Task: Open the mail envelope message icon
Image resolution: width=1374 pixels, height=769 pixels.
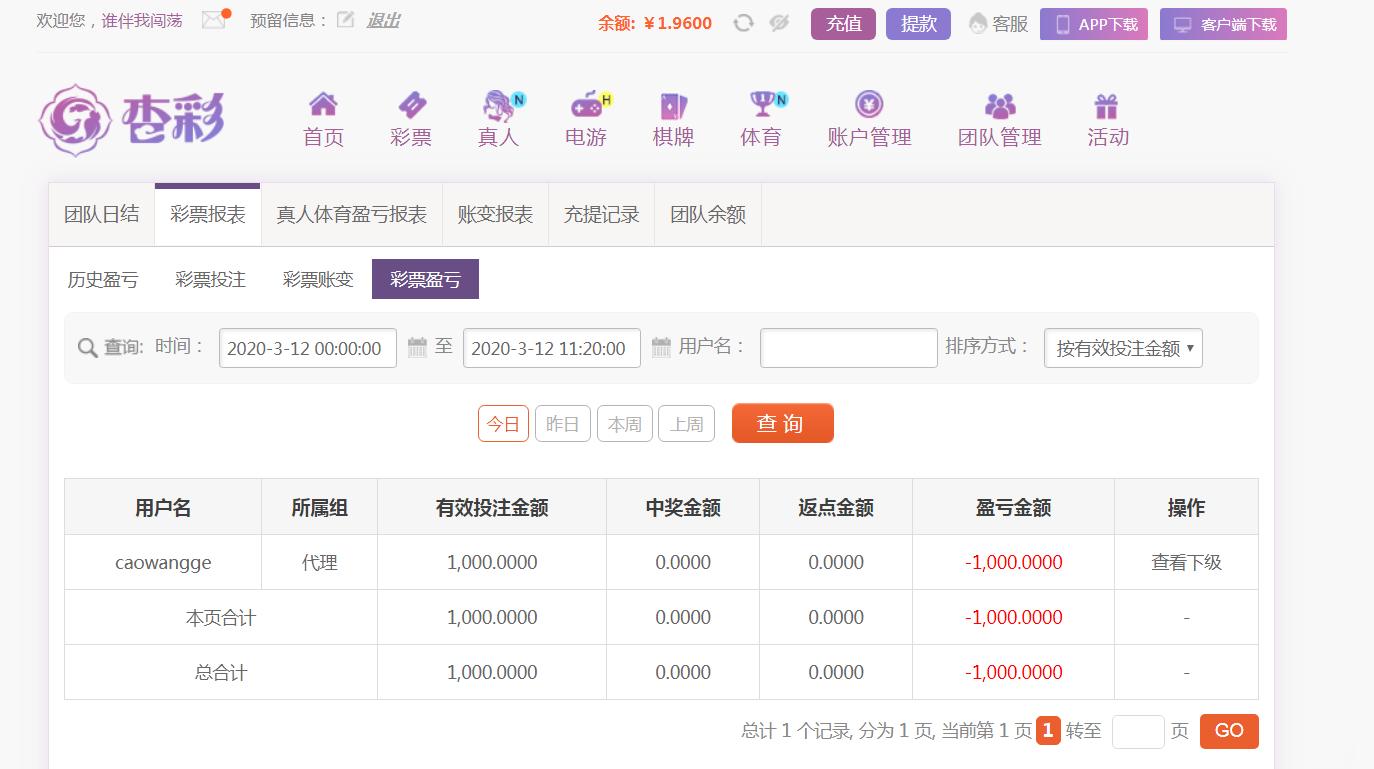Action: [214, 20]
